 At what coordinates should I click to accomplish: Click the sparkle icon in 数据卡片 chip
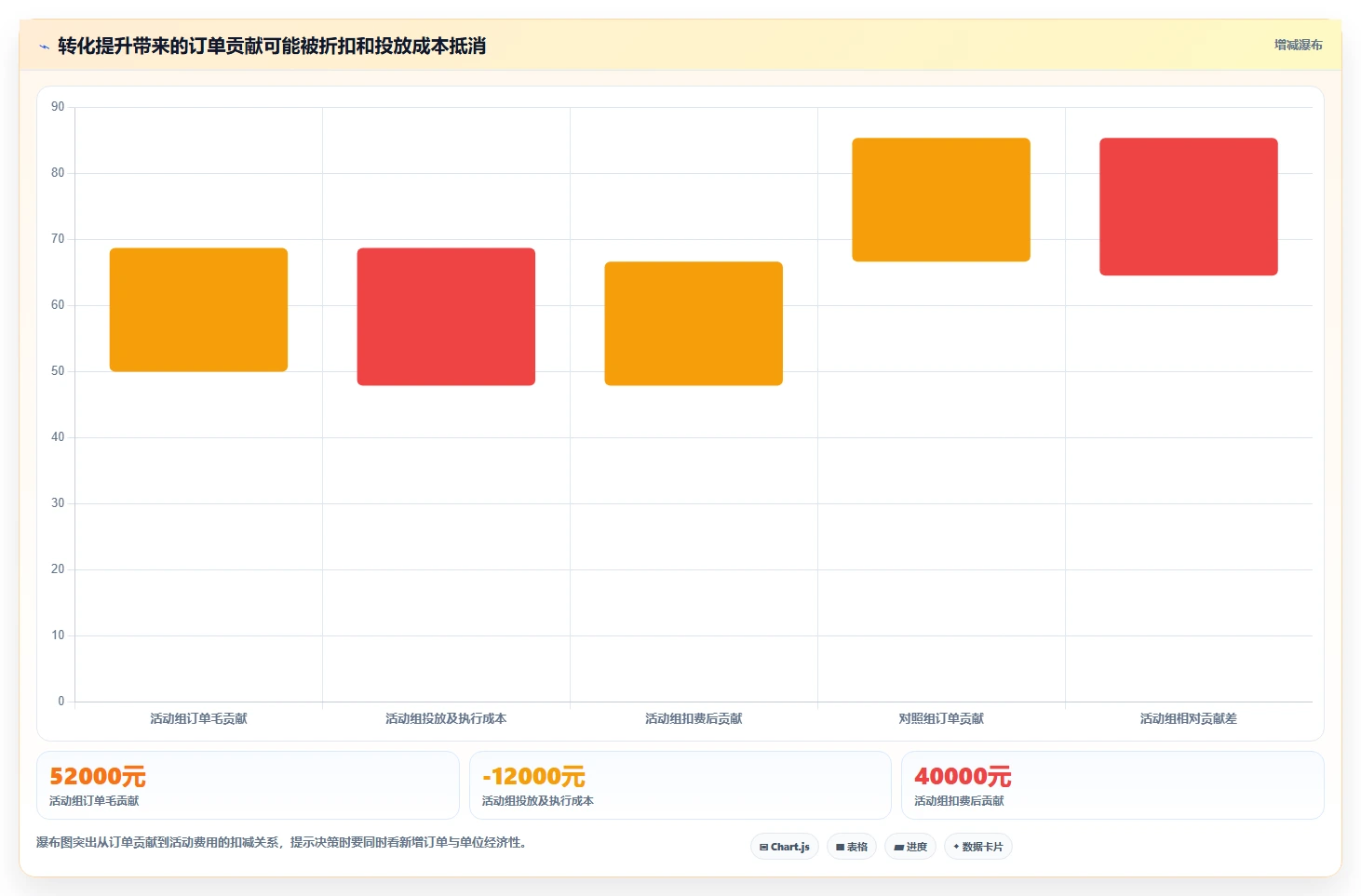(956, 847)
